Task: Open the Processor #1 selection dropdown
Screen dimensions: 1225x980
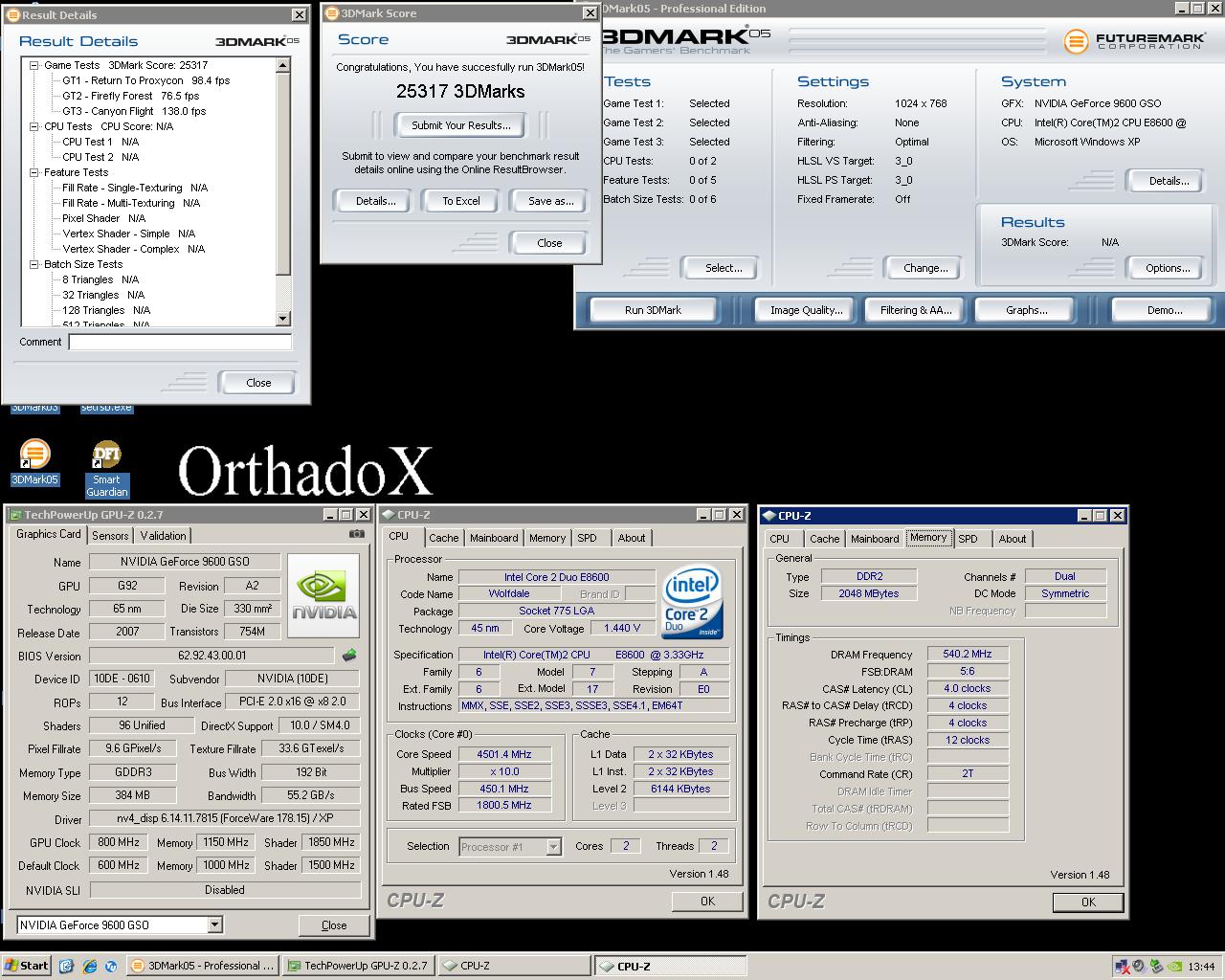Action: click(553, 846)
